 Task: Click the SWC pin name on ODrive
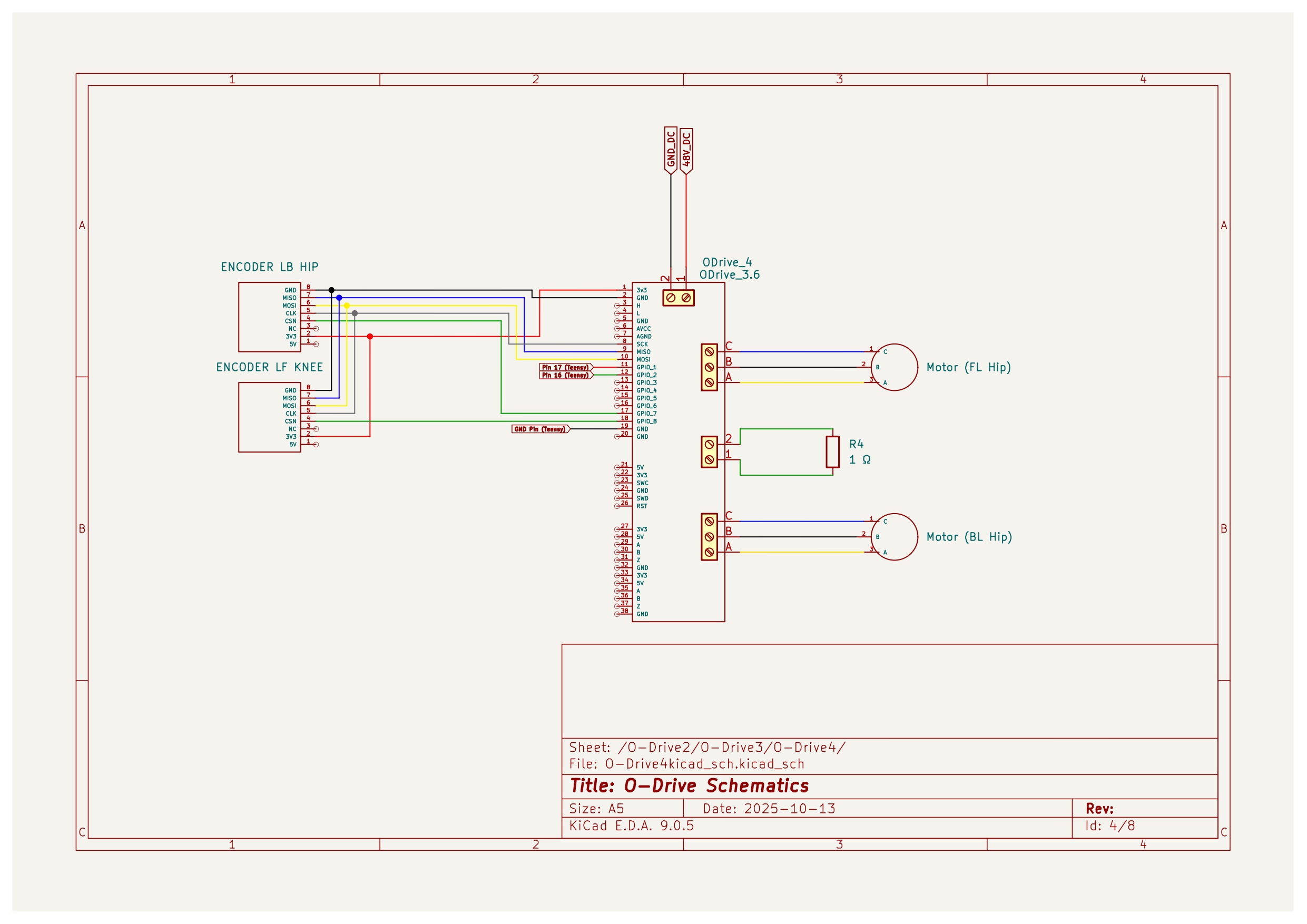pos(642,483)
